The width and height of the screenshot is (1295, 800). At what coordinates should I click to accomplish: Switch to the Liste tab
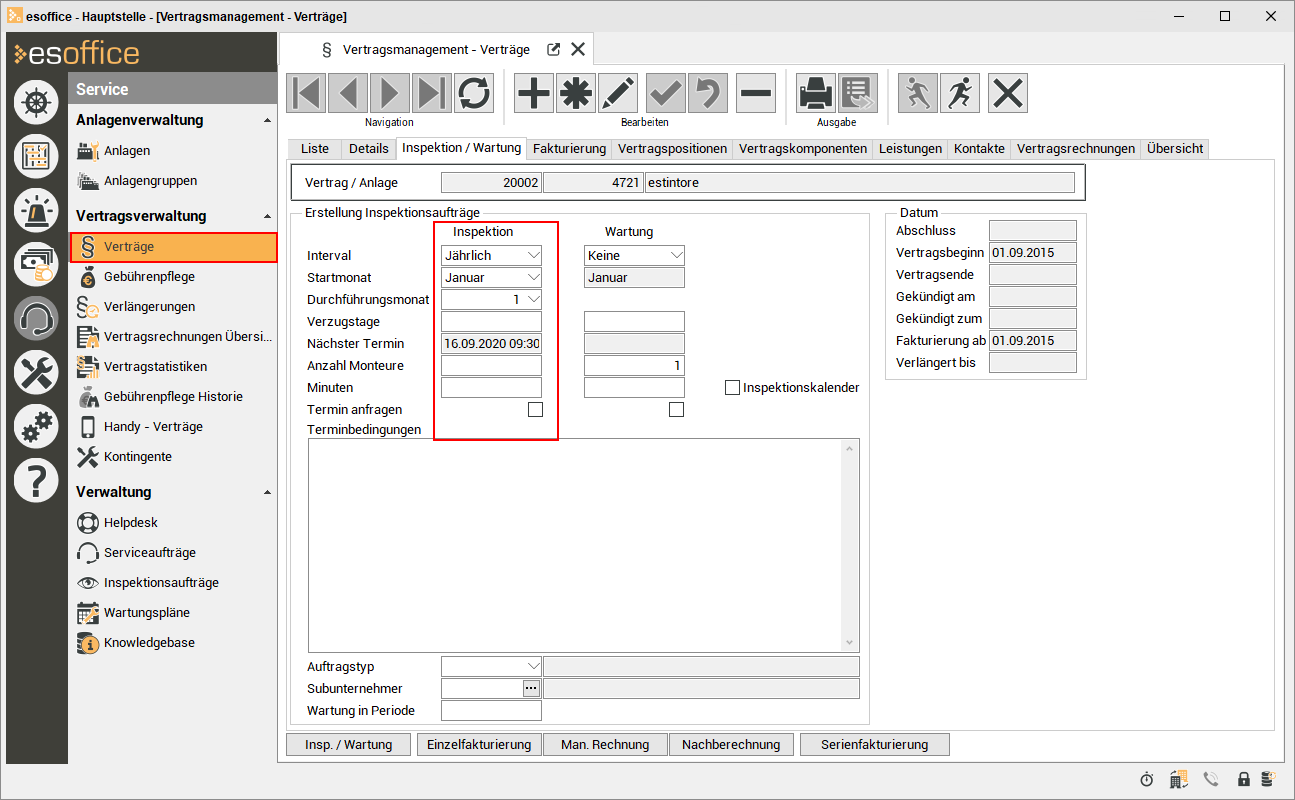pyautogui.click(x=314, y=149)
